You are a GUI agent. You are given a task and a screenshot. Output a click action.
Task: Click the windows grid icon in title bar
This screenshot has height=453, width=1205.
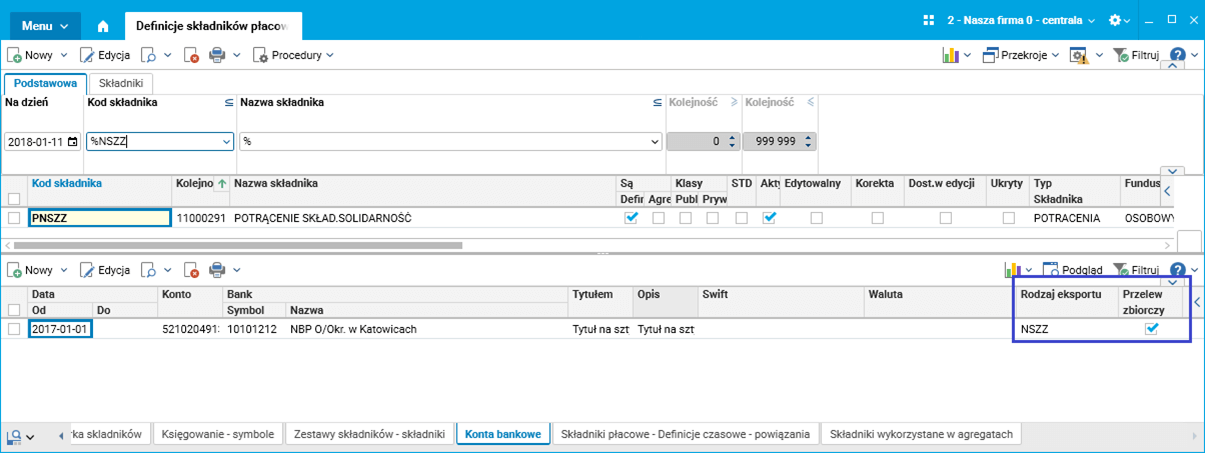928,20
